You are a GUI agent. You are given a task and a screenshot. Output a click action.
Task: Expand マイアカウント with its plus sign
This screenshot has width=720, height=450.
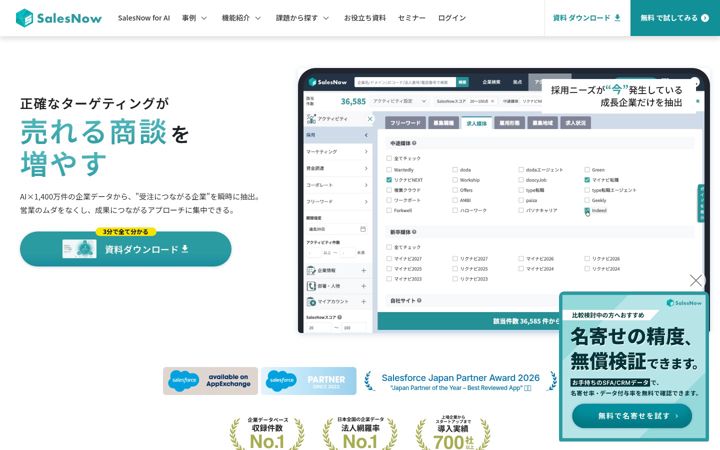pyautogui.click(x=364, y=302)
